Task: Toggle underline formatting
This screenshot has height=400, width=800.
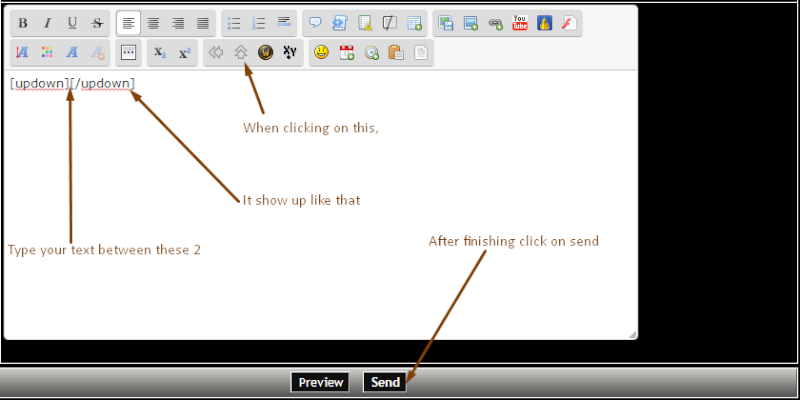Action: coord(72,23)
